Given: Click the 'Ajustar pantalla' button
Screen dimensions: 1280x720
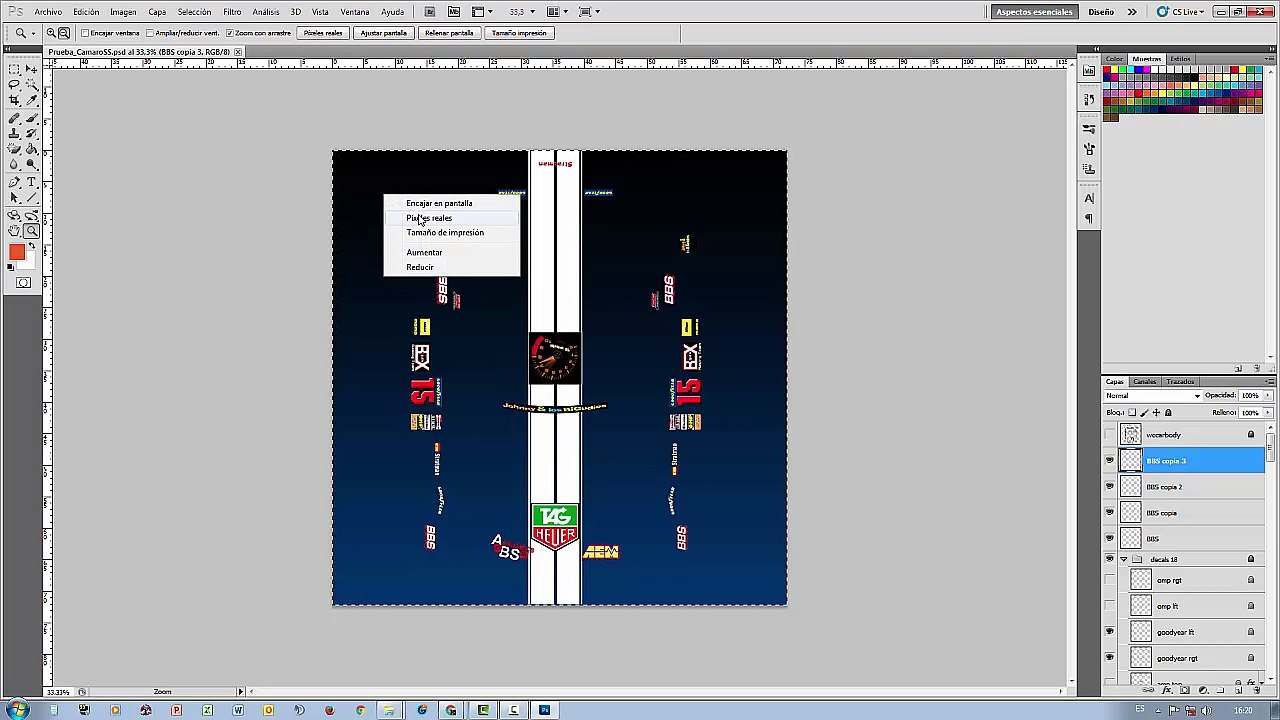Looking at the screenshot, I should pyautogui.click(x=383, y=33).
